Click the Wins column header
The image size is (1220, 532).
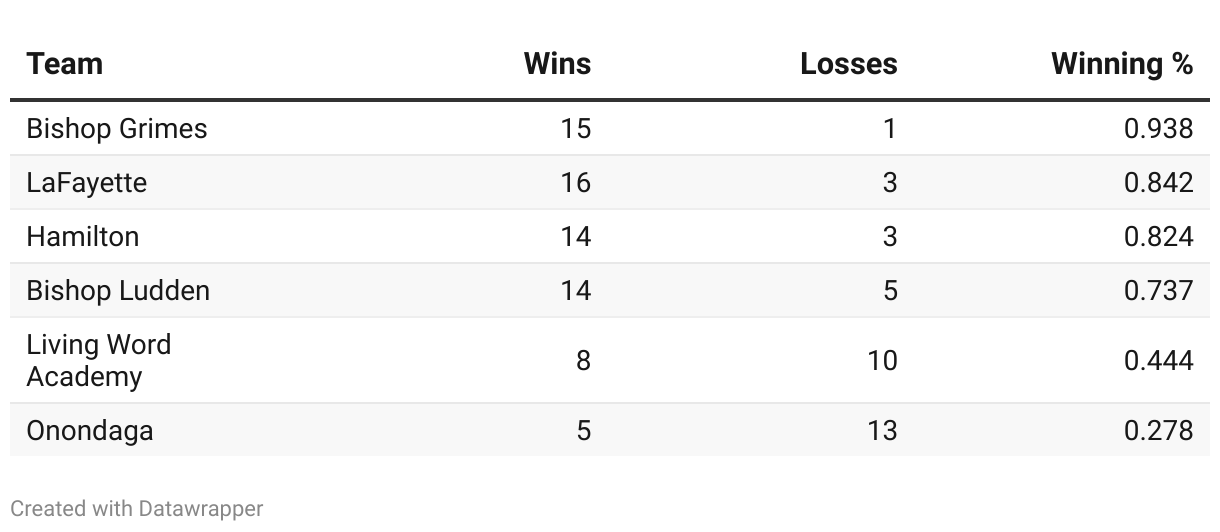coord(557,64)
